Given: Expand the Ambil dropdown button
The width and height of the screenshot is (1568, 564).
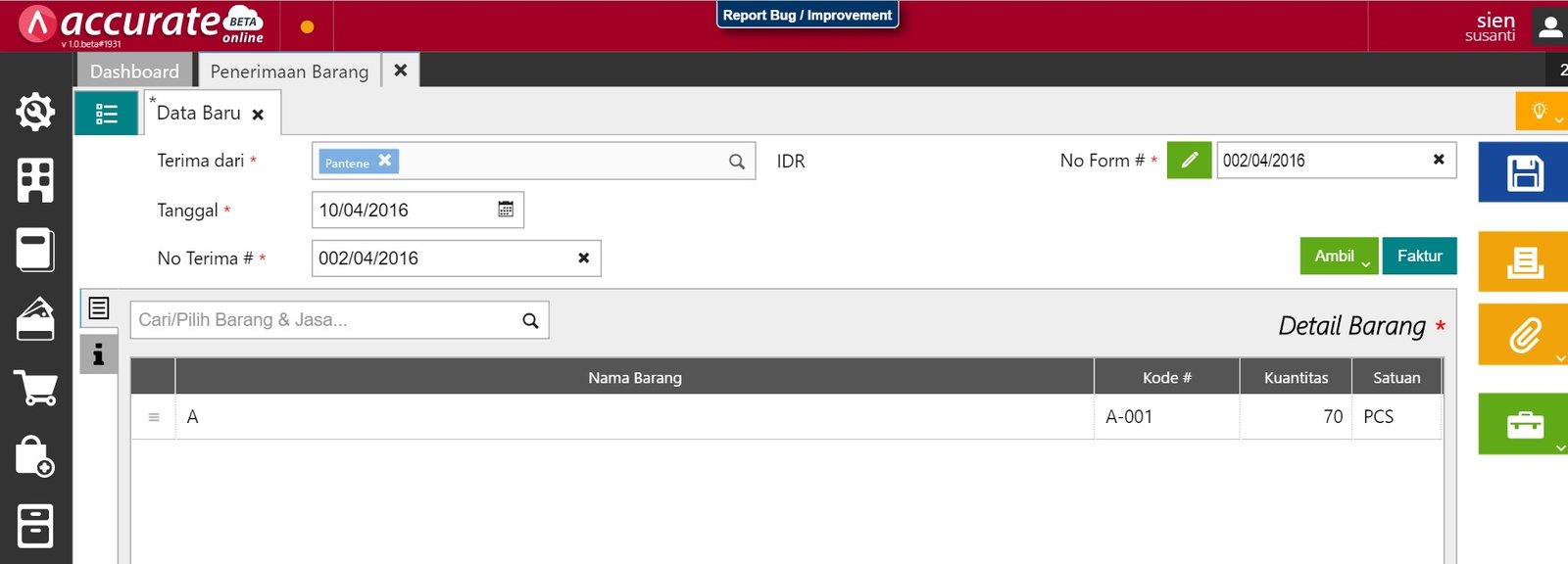Looking at the screenshot, I should [1339, 257].
